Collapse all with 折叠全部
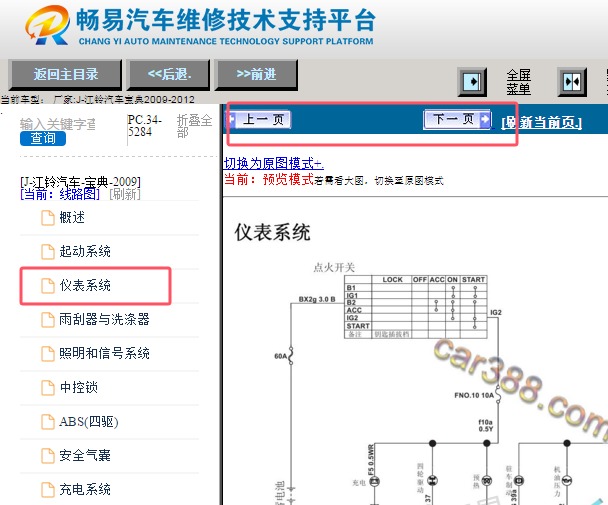 [194, 126]
